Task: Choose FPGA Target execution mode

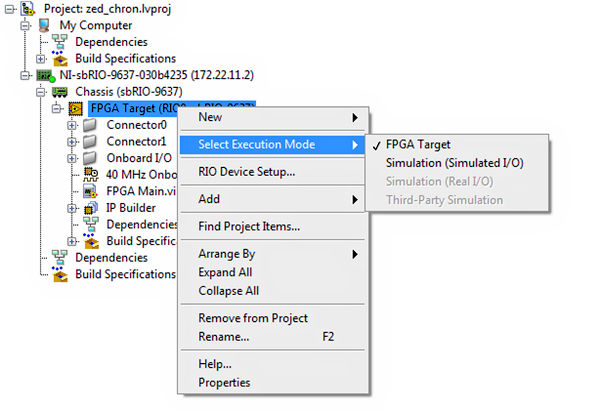Action: pyautogui.click(x=418, y=145)
